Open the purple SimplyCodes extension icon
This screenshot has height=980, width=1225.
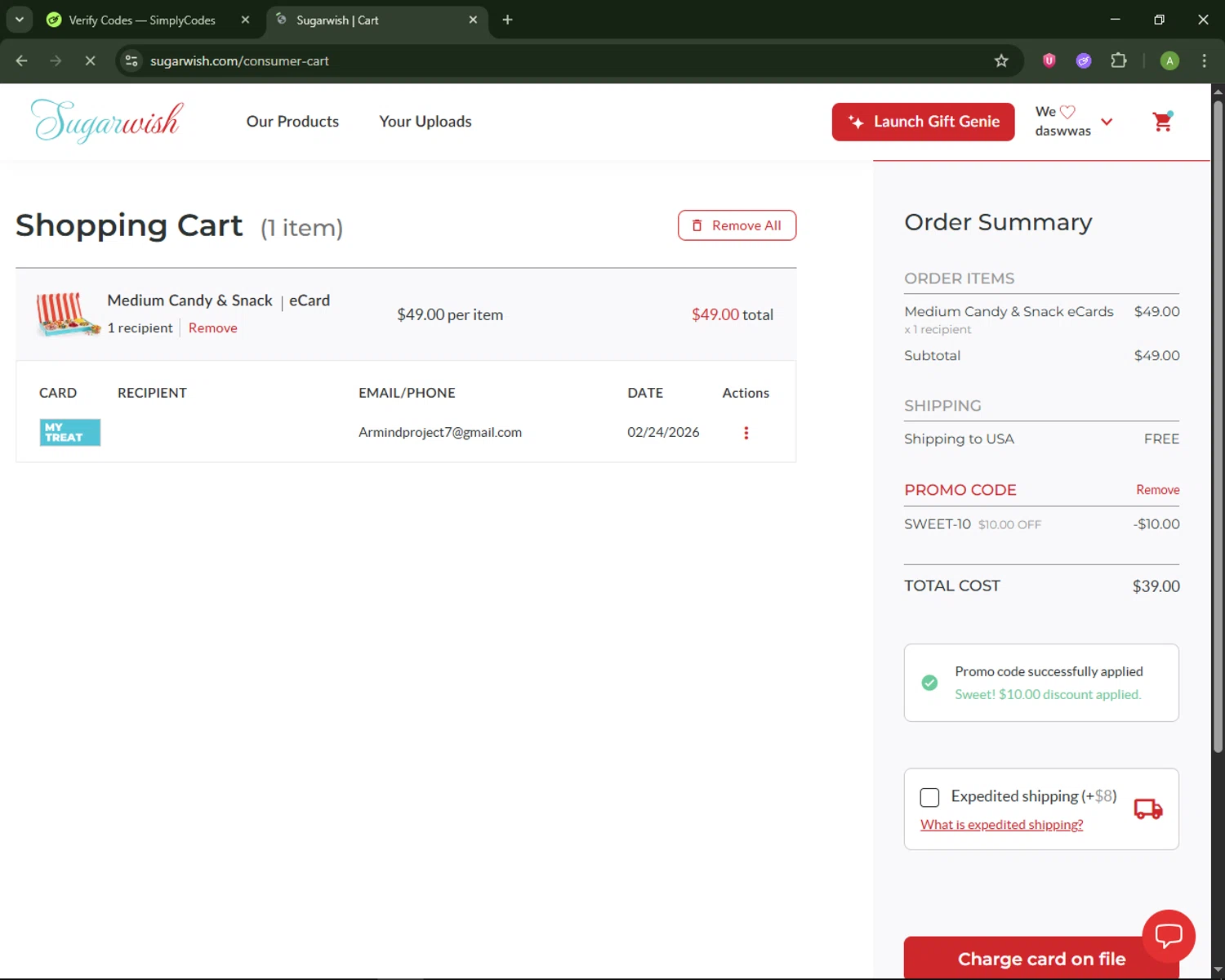pos(1084,60)
